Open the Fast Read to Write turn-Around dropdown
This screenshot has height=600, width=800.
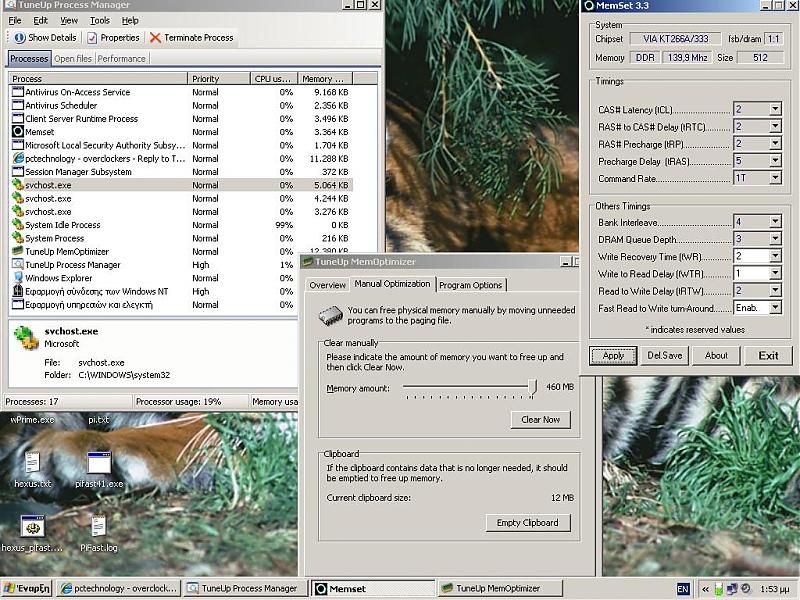click(x=775, y=308)
